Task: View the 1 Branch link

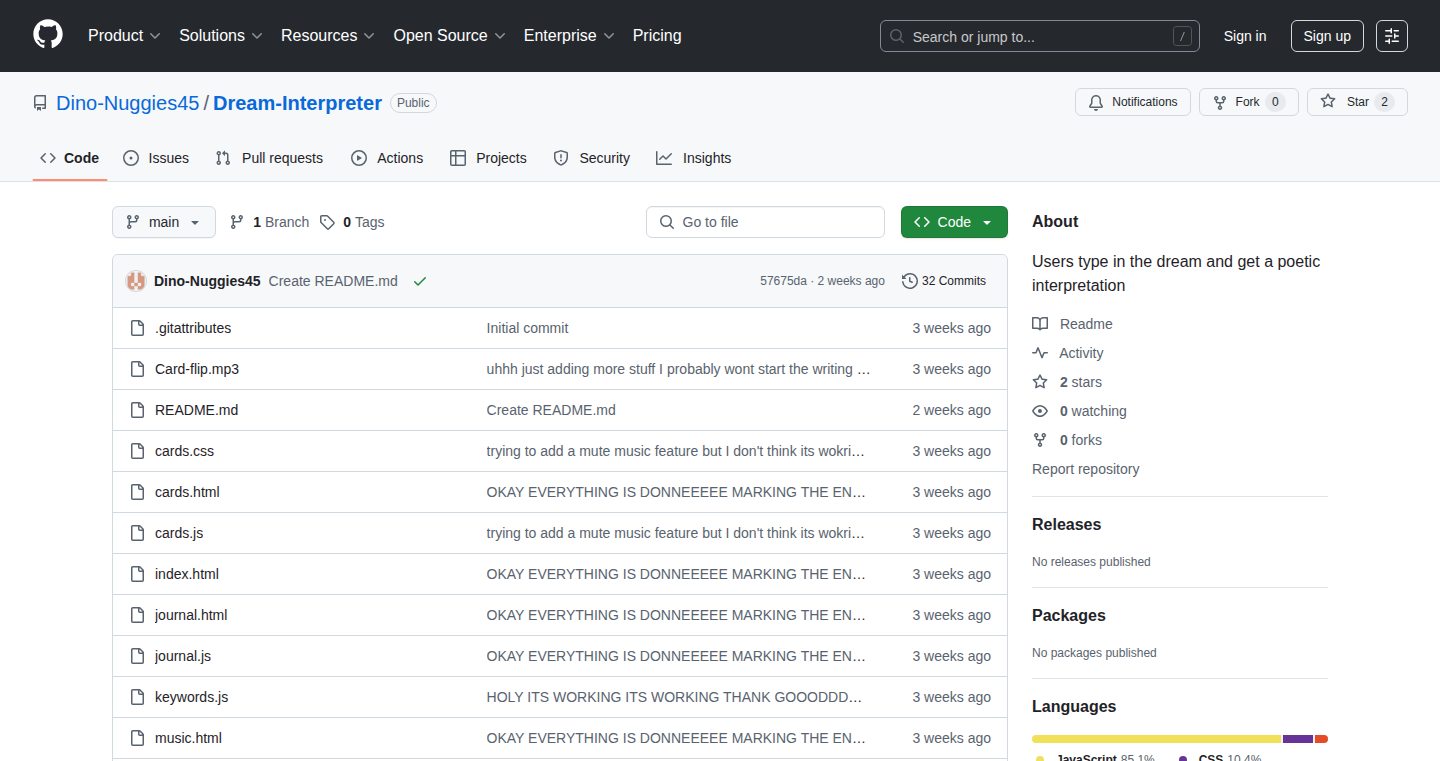Action: (x=270, y=222)
